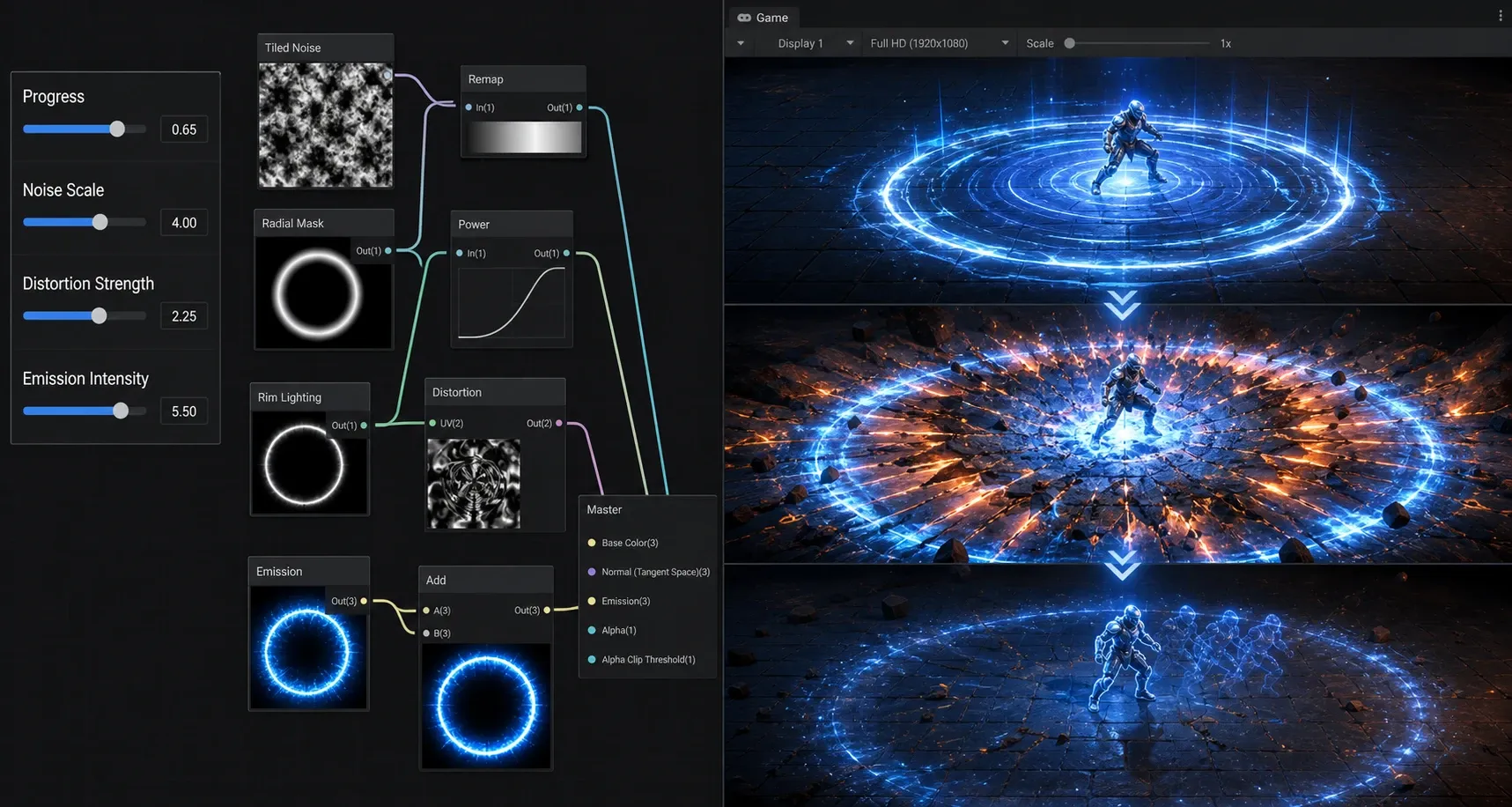The width and height of the screenshot is (1512, 807).
Task: Click the Add node A(3) port
Action: click(426, 611)
